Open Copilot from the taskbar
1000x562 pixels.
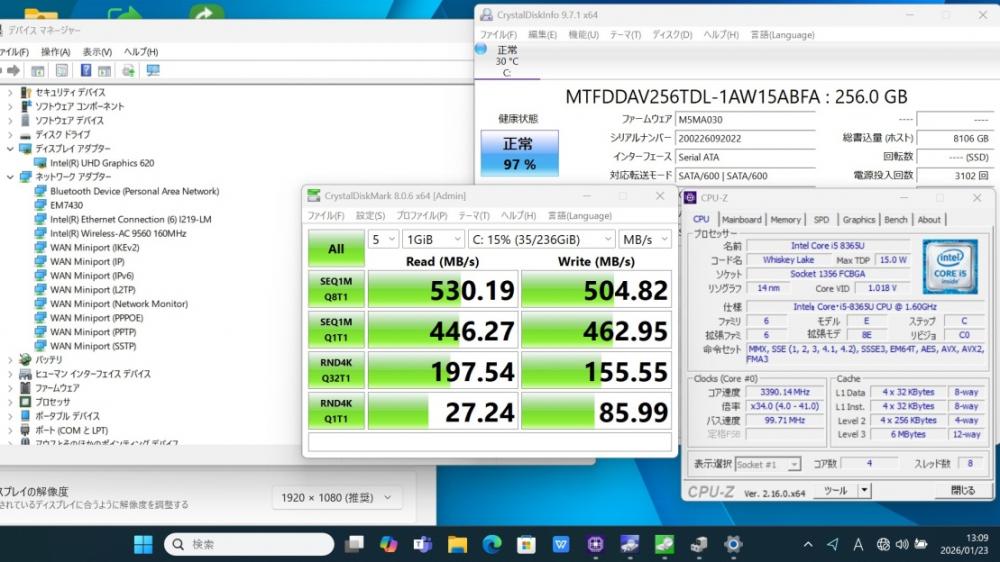[x=388, y=544]
